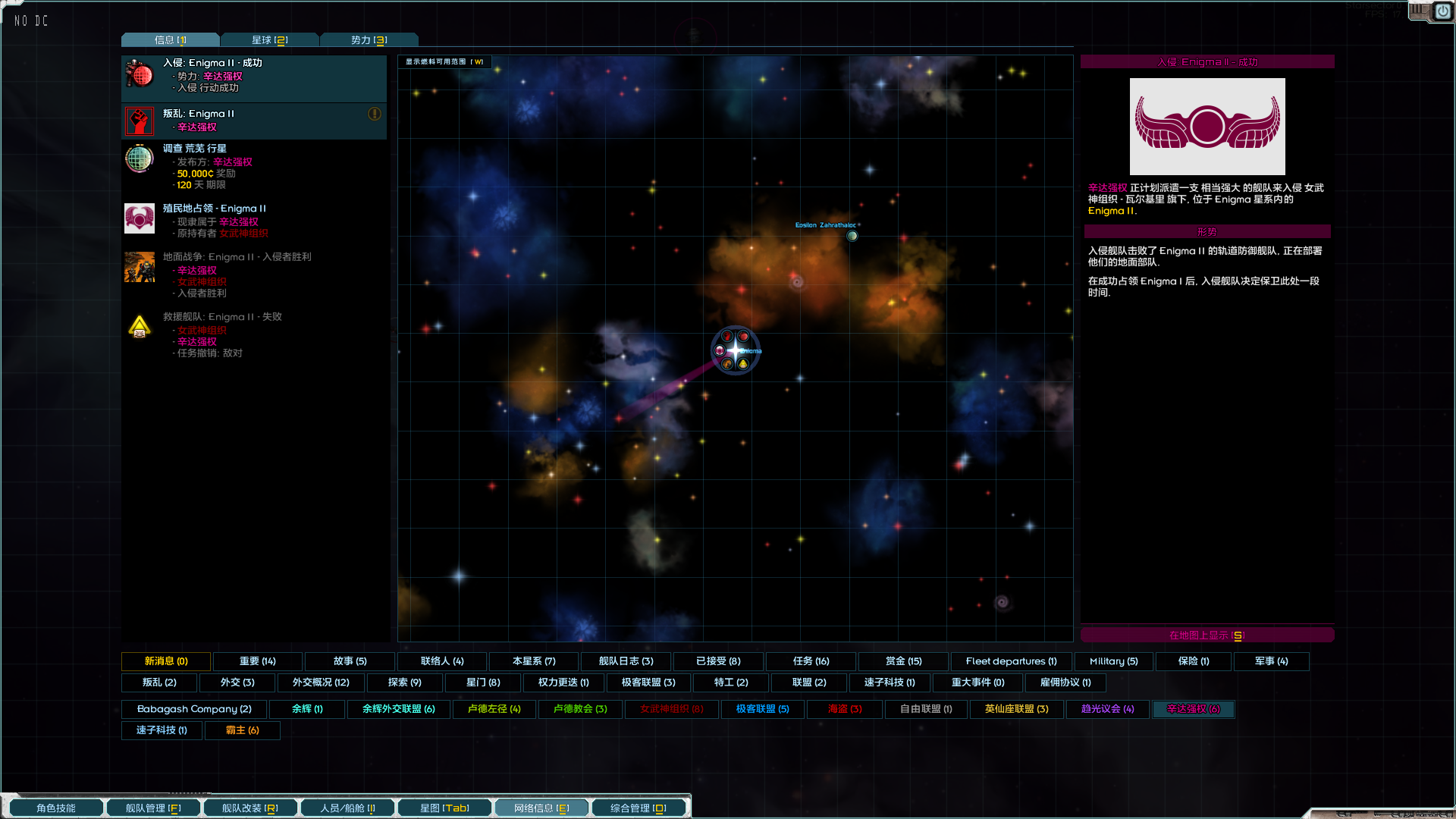Click the Enigma star system on map
This screenshot has height=819, width=1456.
(x=735, y=350)
